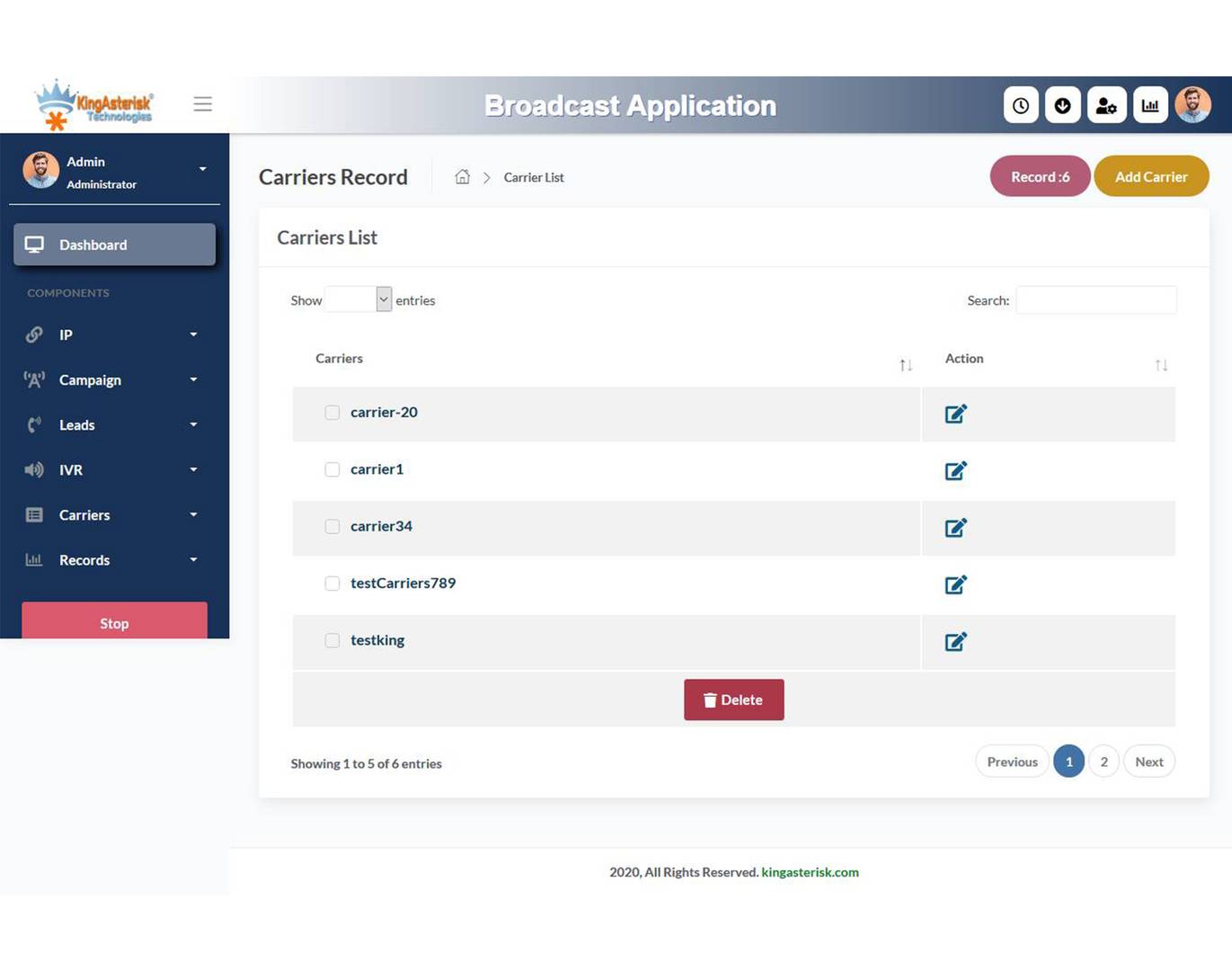
Task: Check the carrier34 checkbox
Action: click(x=332, y=526)
